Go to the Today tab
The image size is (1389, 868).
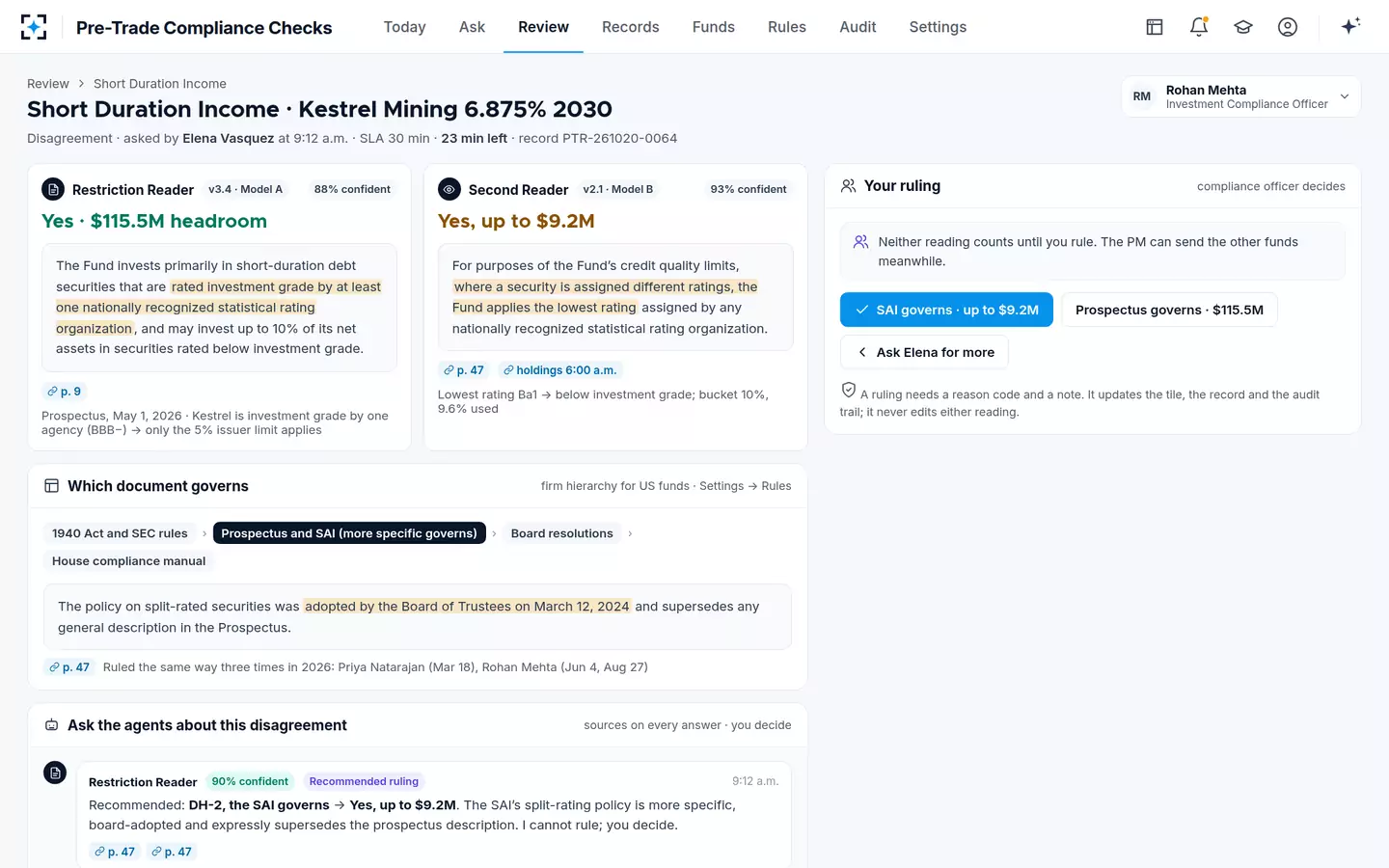click(x=404, y=27)
